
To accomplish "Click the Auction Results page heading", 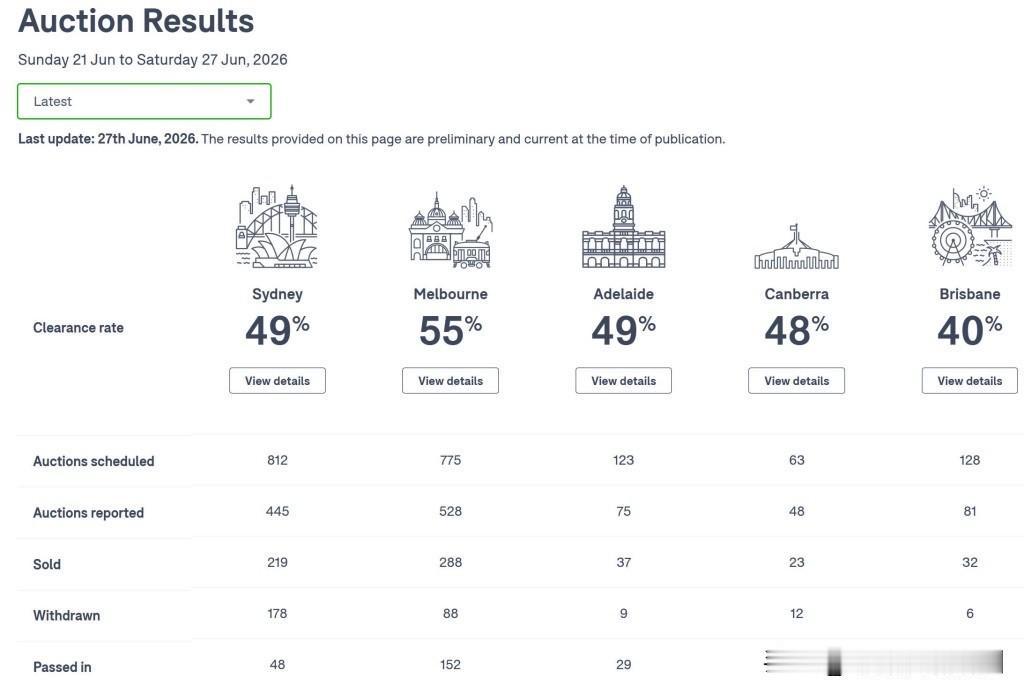I will pos(136,21).
